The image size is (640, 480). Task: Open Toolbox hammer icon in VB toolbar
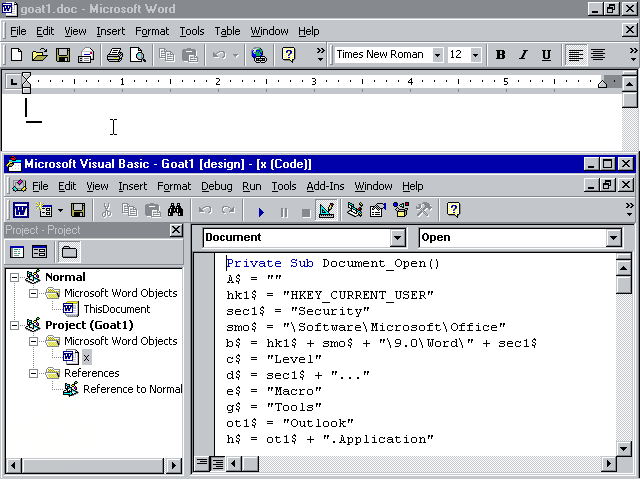pyautogui.click(x=424, y=210)
